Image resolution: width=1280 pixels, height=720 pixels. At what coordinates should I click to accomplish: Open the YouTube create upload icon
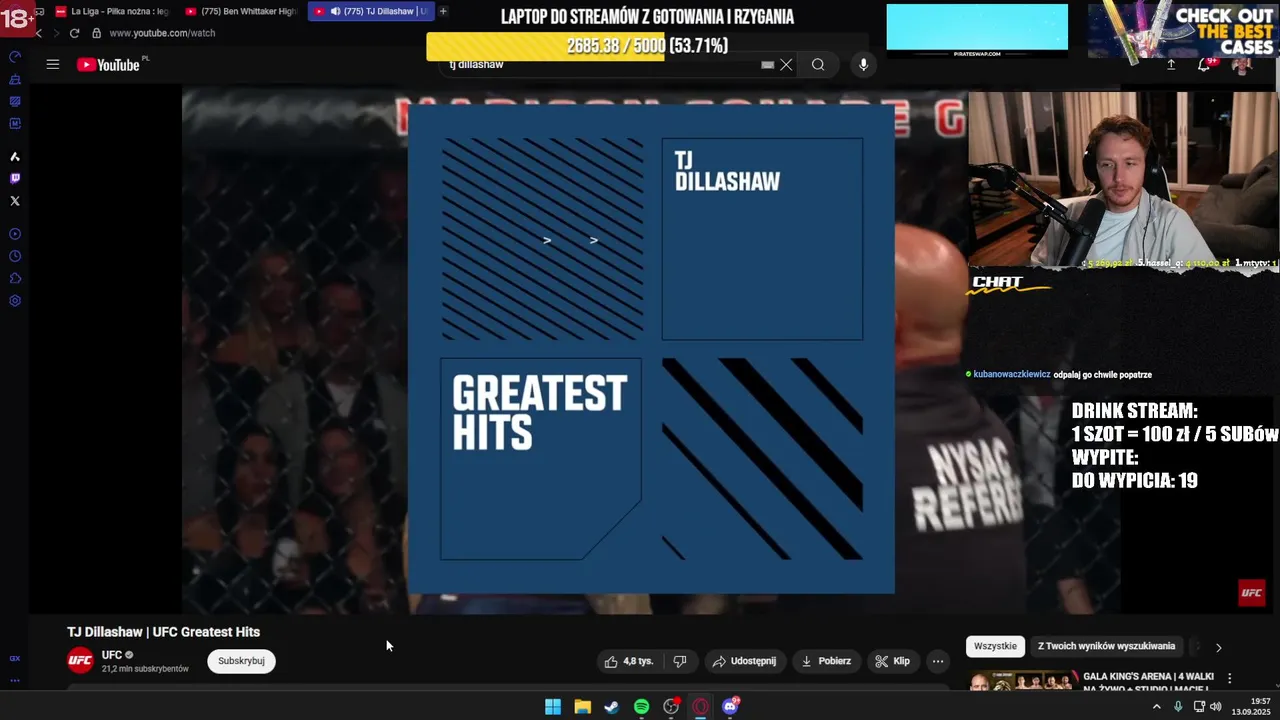click(x=1171, y=65)
